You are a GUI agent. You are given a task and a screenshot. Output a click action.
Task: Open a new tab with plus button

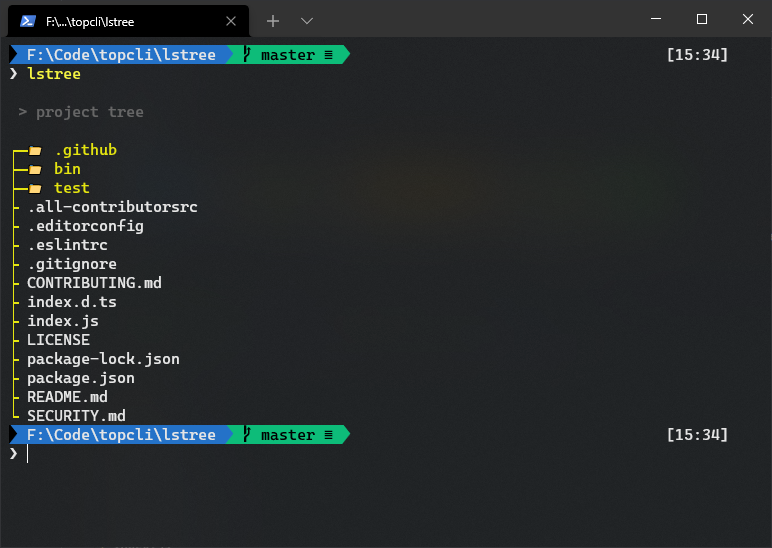point(273,21)
